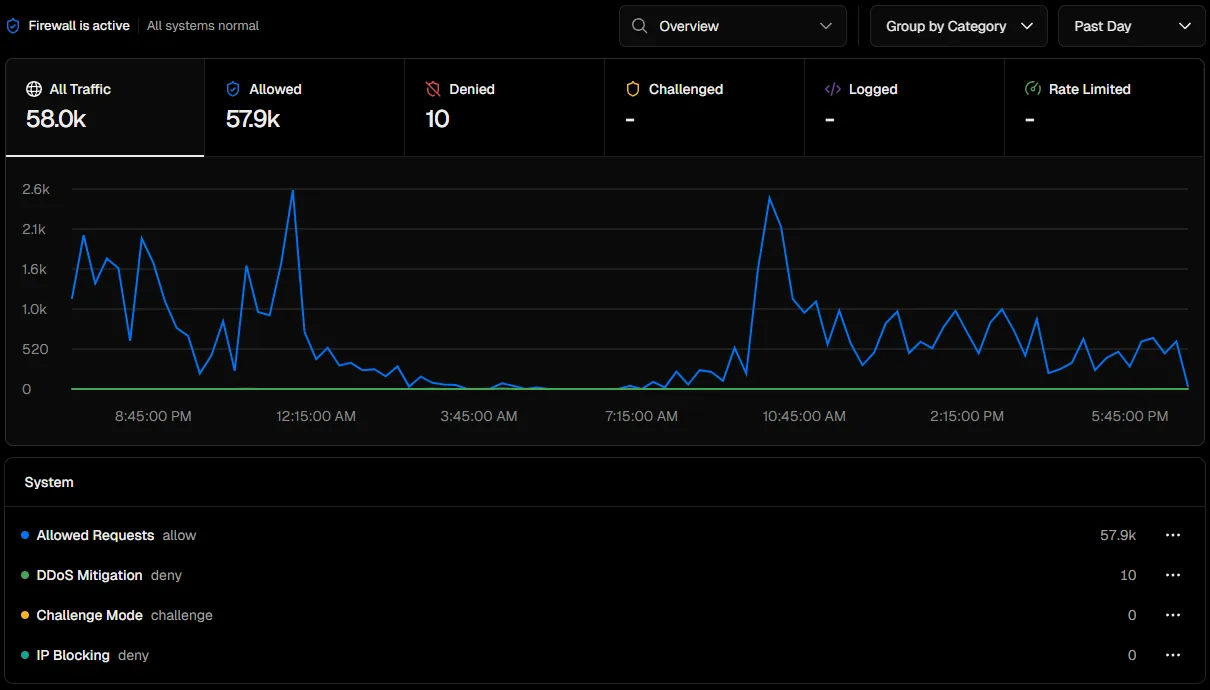The image size is (1210, 690).
Task: Click the 1.0k y-axis label
Action: pyautogui.click(x=35, y=309)
